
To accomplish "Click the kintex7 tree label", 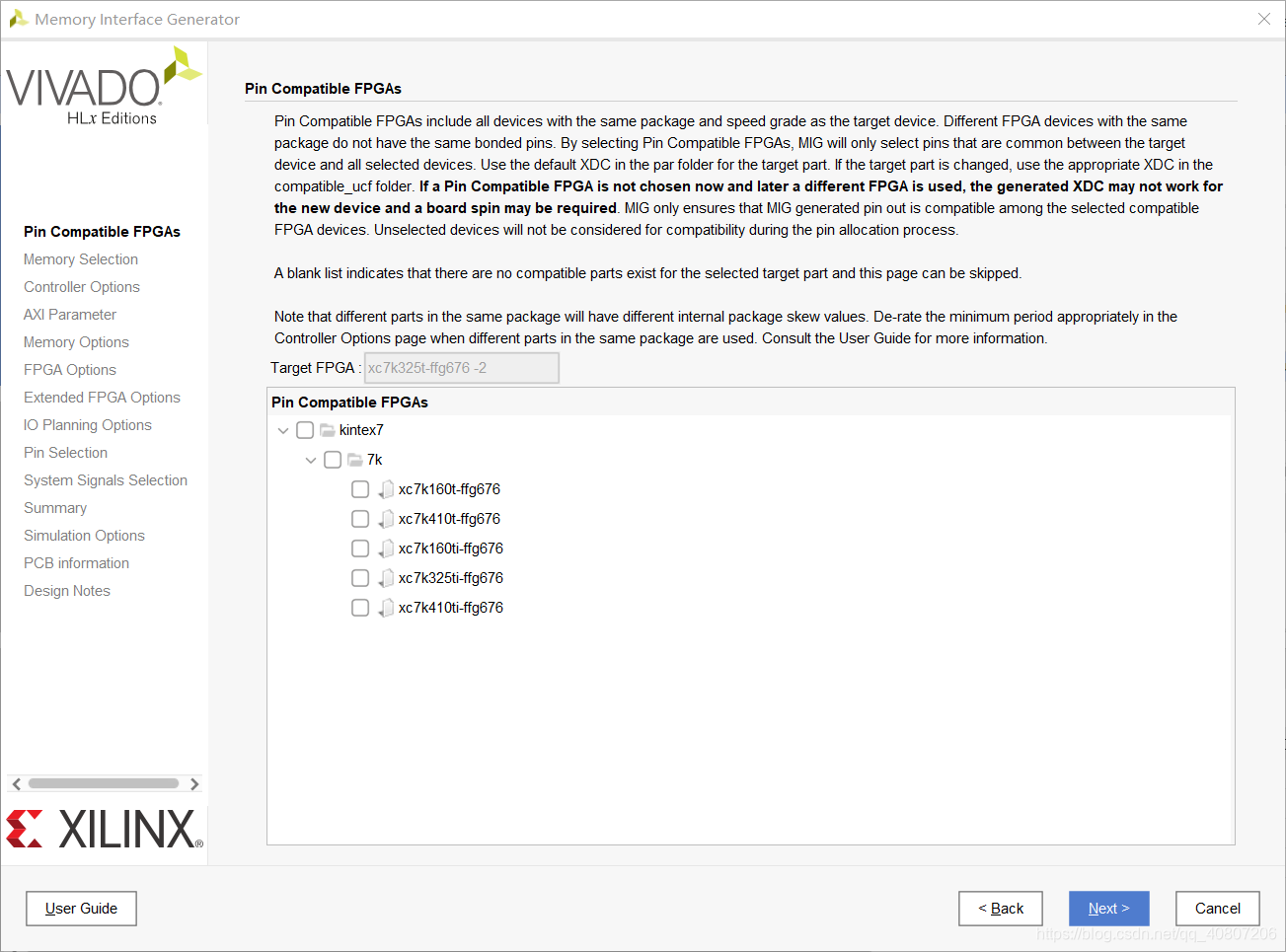I will tap(361, 430).
